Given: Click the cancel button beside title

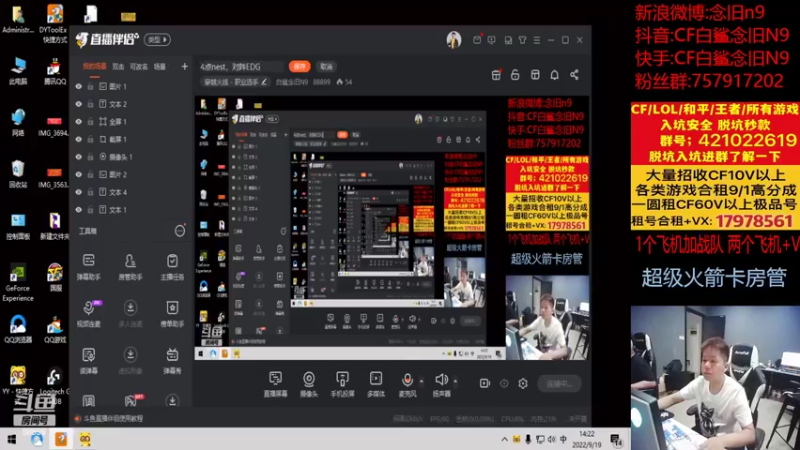Looking at the screenshot, I should (x=326, y=66).
